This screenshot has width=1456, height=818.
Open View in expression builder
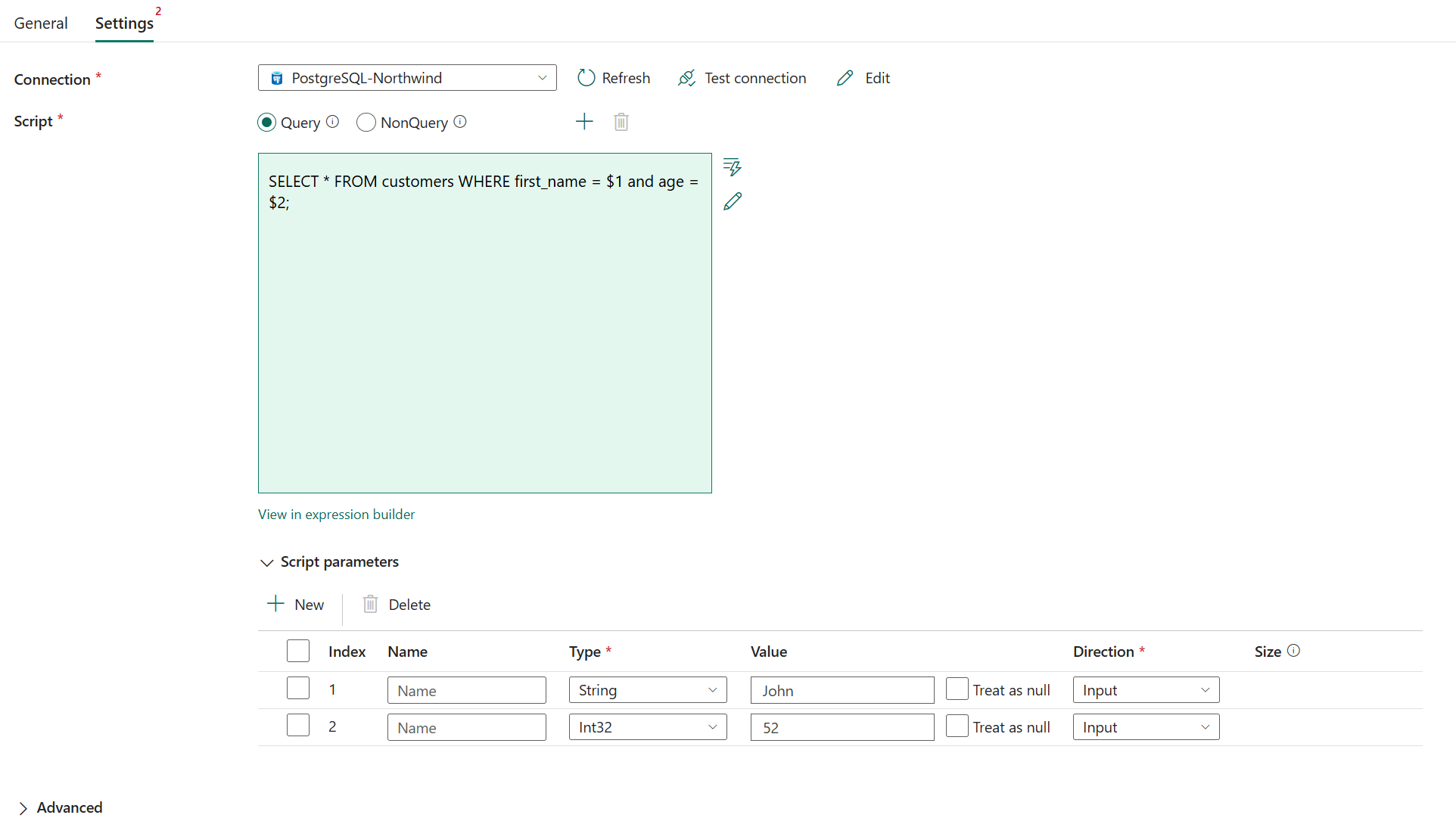click(336, 514)
